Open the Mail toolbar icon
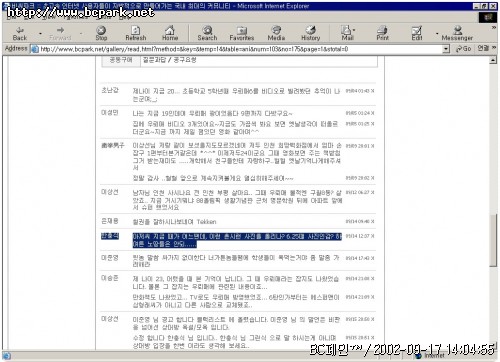500x362 pixels. click(x=347, y=33)
